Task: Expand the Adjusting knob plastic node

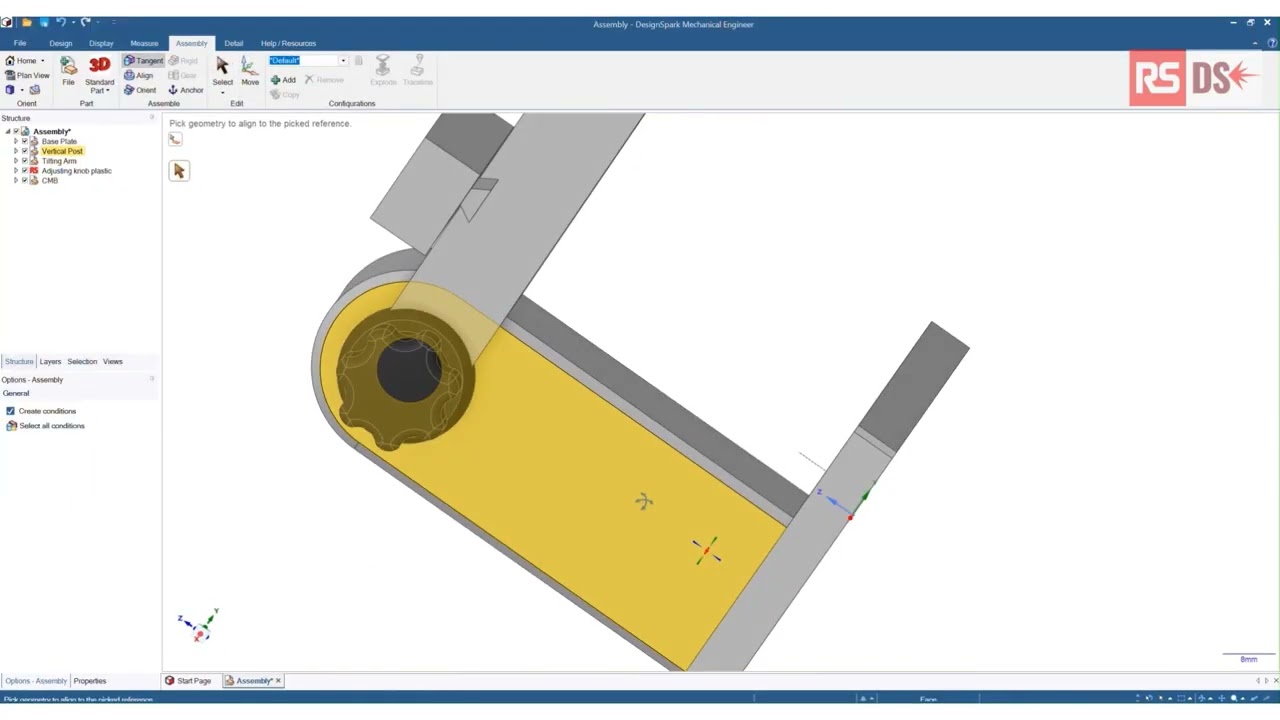Action: click(x=16, y=171)
